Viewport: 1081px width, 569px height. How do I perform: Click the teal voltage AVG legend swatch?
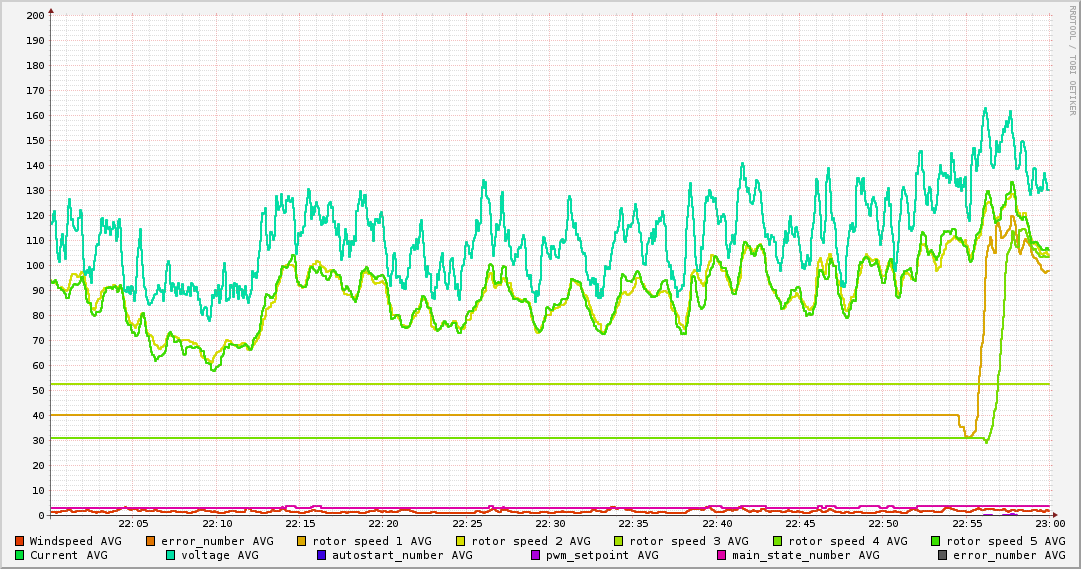[171, 555]
